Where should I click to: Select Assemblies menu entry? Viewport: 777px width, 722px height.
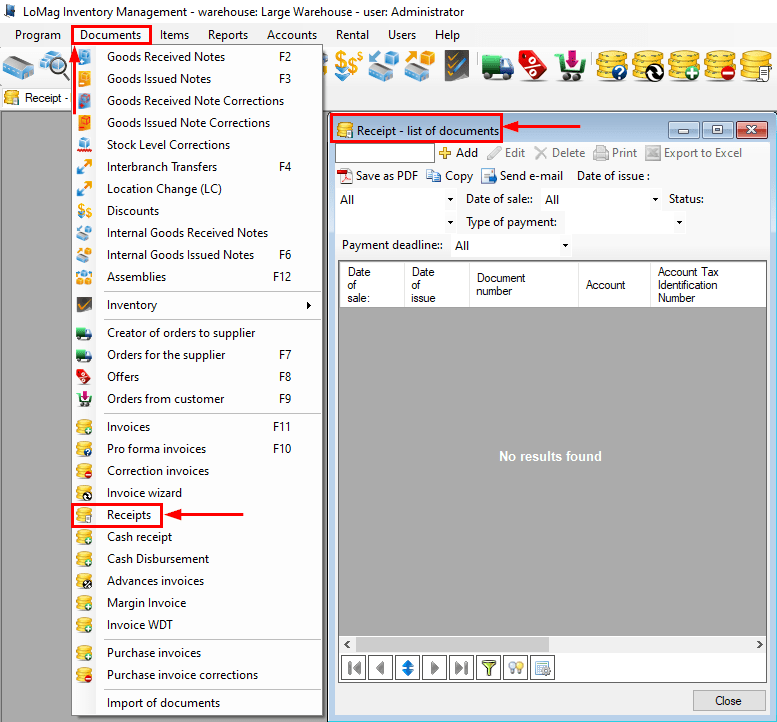[197, 277]
